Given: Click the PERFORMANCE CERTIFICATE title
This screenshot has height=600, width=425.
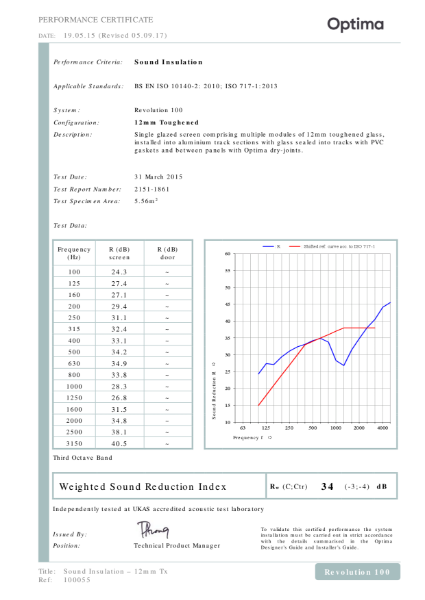Looking at the screenshot, I should (x=96, y=20).
